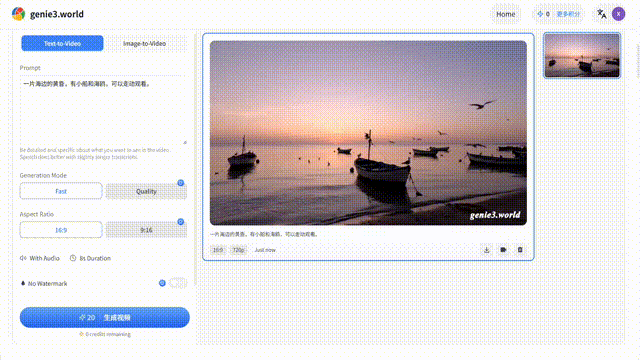The width and height of the screenshot is (640, 360).
Task: Click the 0 credits remaining text
Action: tap(108, 334)
